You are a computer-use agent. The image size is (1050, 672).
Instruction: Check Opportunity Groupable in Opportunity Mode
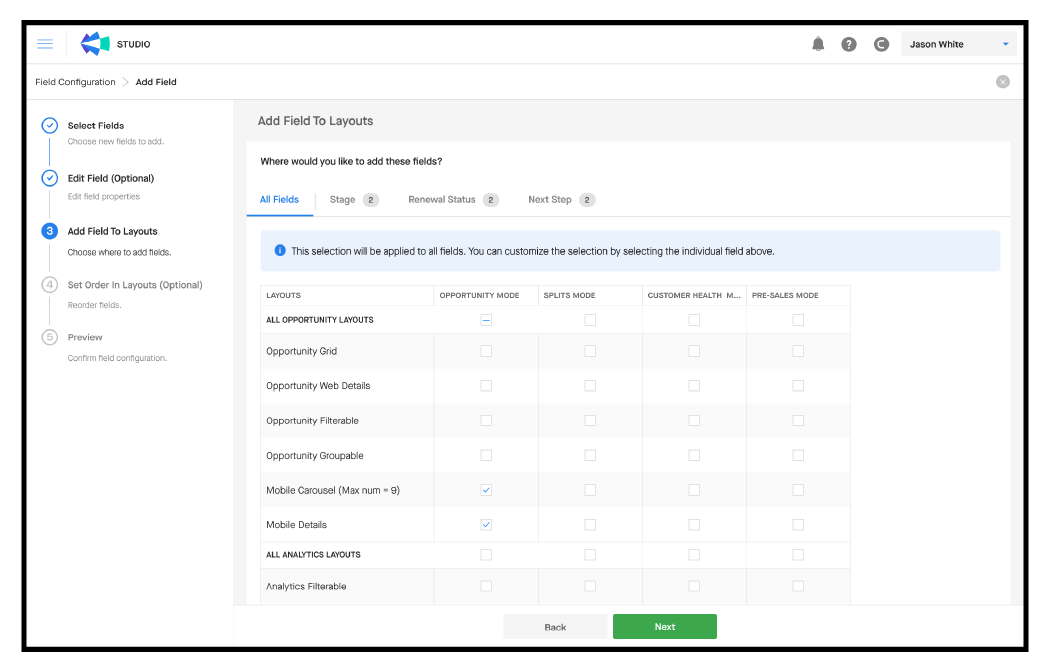point(486,455)
